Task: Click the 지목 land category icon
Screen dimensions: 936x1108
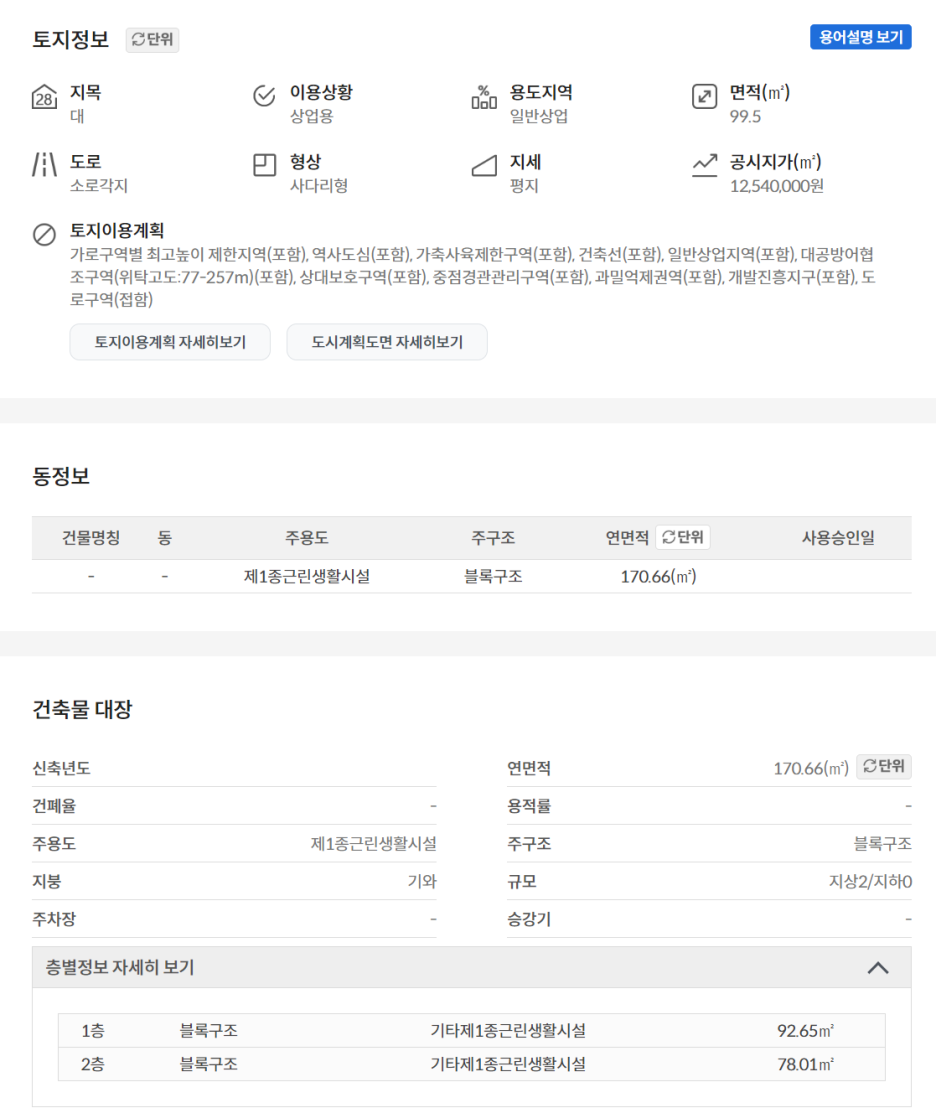Action: pos(44,97)
